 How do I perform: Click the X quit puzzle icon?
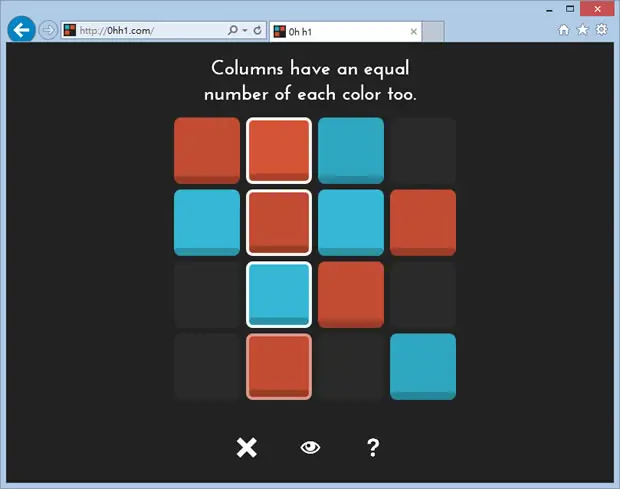pyautogui.click(x=247, y=448)
